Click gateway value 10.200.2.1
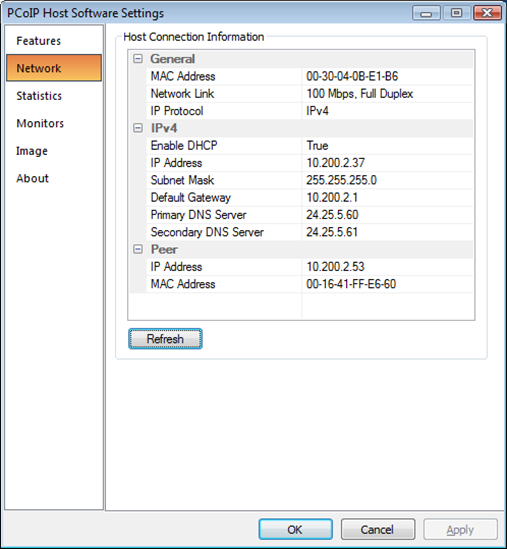This screenshot has height=549, width=507. (332, 197)
